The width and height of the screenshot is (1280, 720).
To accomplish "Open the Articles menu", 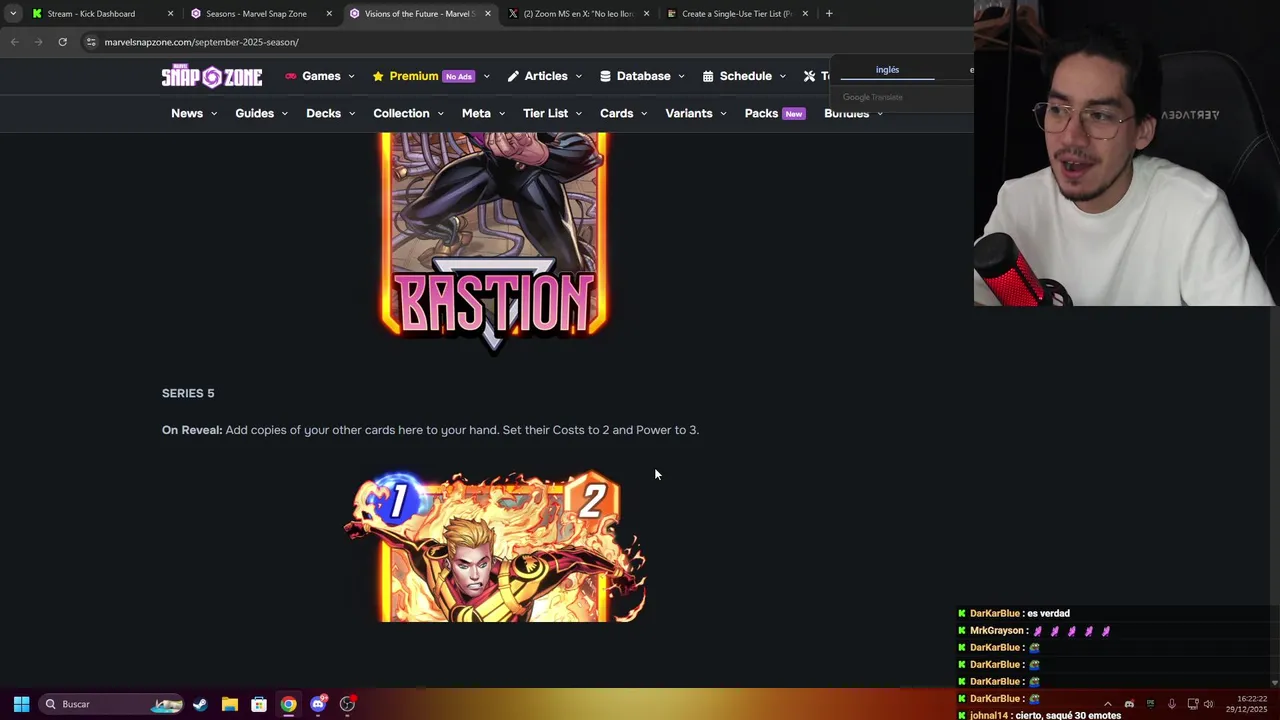I will point(546,76).
